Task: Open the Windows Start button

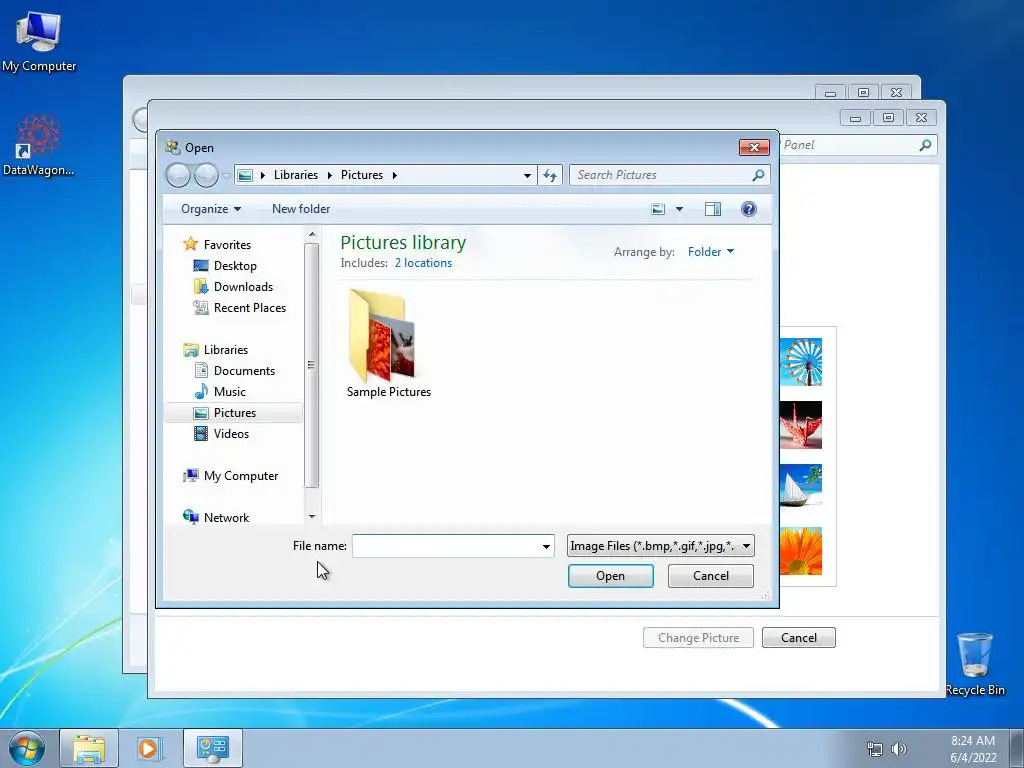Action: point(27,748)
